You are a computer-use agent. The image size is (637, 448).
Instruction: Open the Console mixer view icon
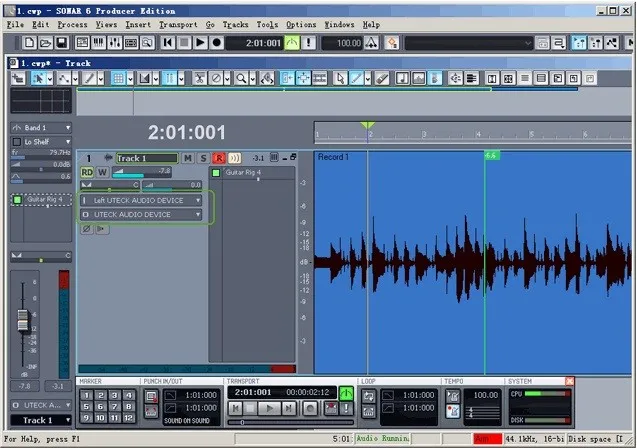[x=115, y=43]
